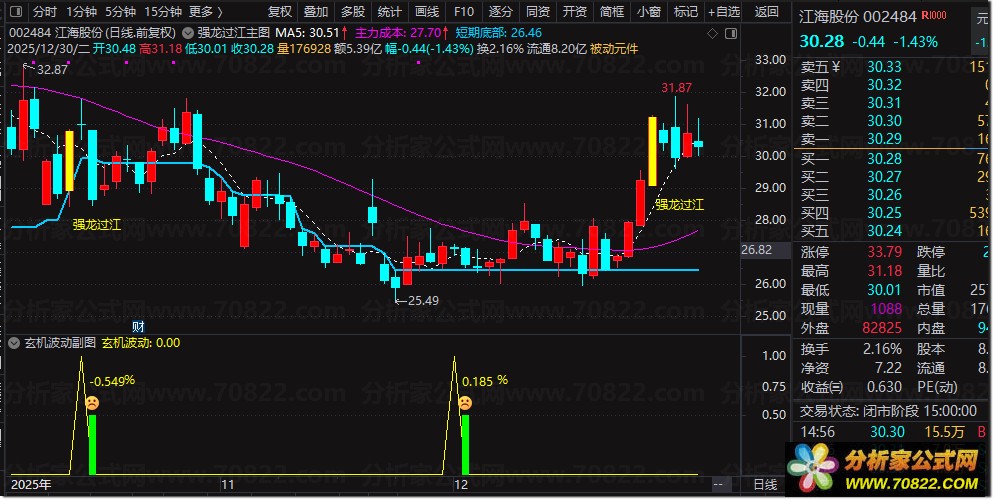The image size is (995, 500).
Task: Open F10 company info
Action: tap(464, 11)
